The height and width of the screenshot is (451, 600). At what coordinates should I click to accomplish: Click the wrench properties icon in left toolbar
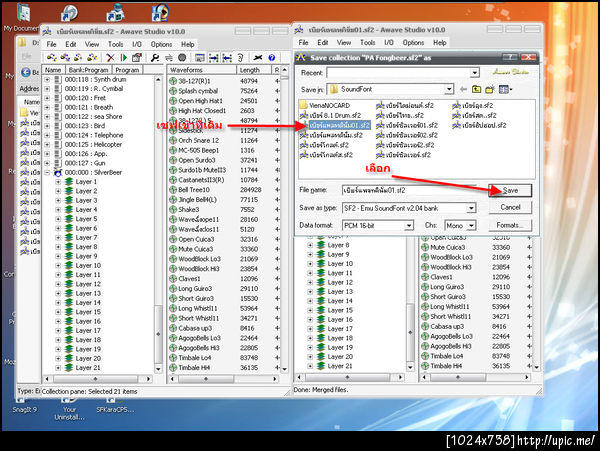click(155, 58)
